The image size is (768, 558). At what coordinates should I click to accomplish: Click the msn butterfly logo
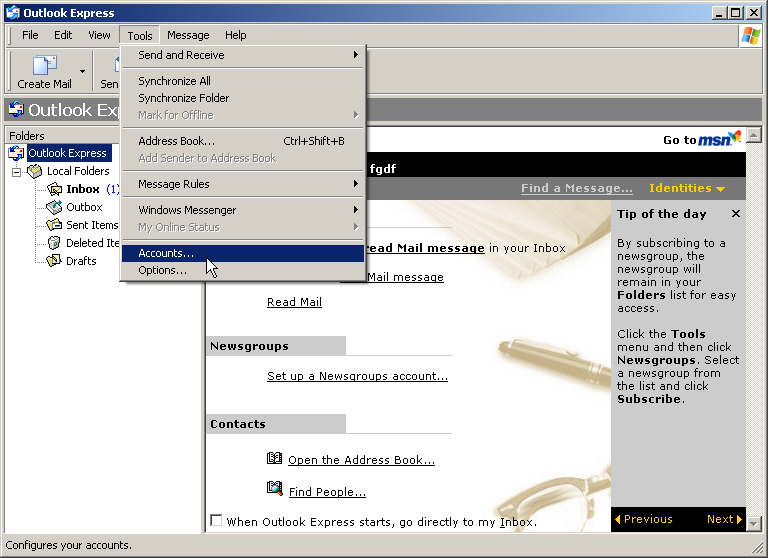point(735,137)
